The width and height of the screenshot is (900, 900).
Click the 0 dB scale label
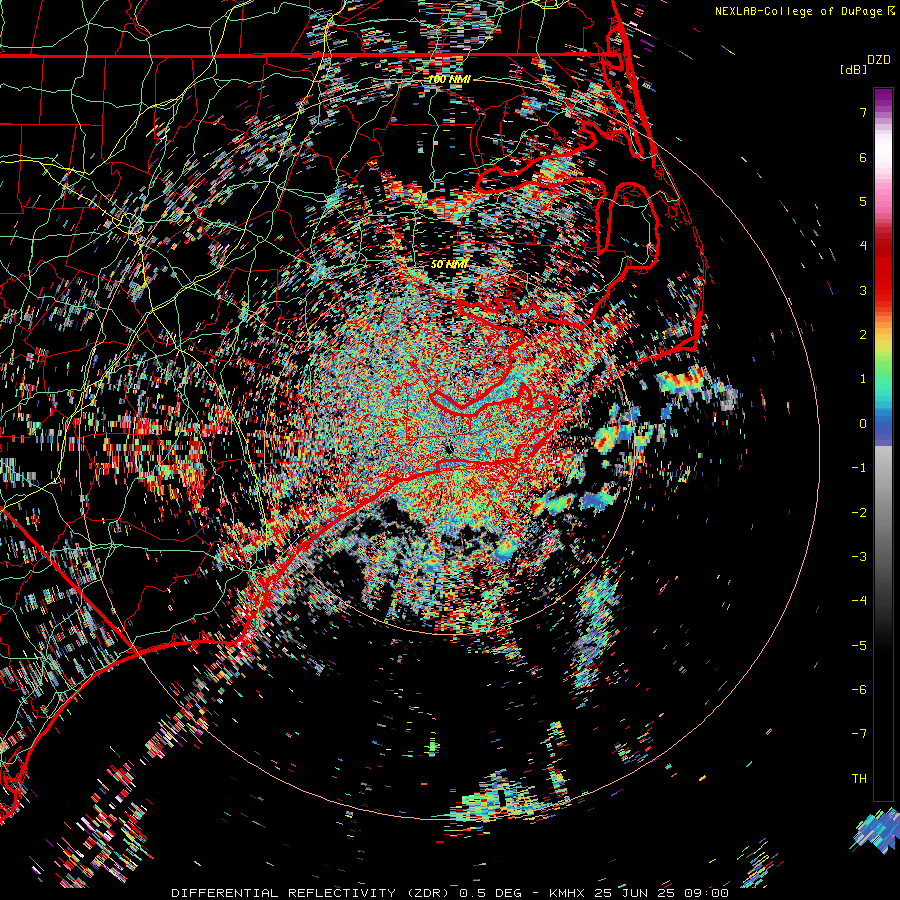863,424
